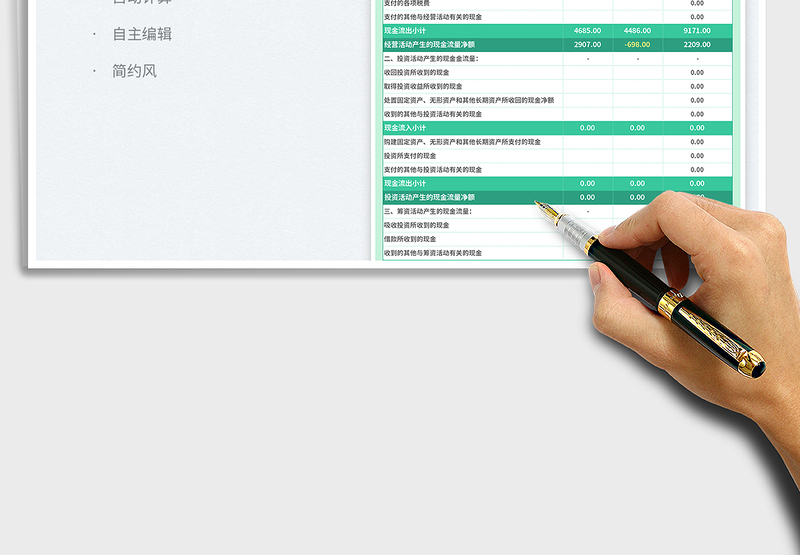The height and width of the screenshot is (555, 800).
Task: Select the 投资所支付的现金 row label
Action: 410,156
